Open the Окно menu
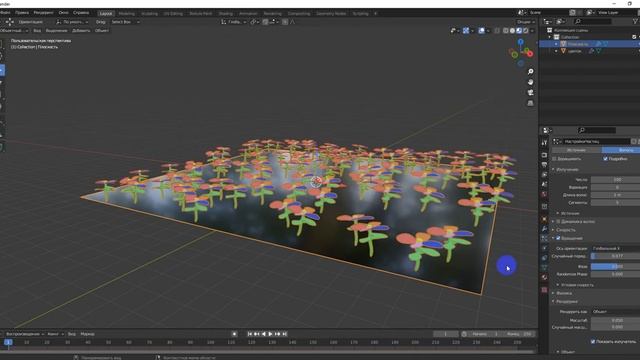This screenshot has height=360, width=640. (x=64, y=13)
